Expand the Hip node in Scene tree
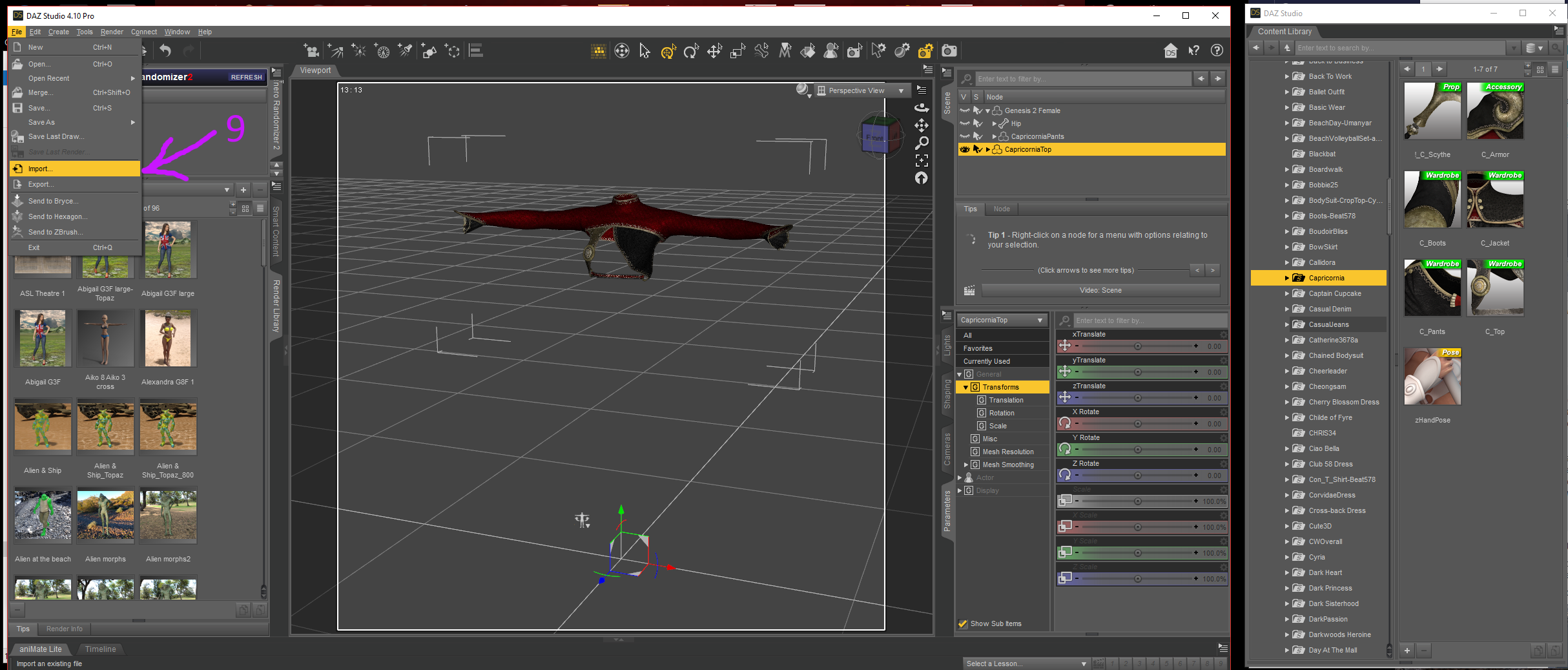Screen dimensions: 1568x670 pyautogui.click(x=994, y=123)
